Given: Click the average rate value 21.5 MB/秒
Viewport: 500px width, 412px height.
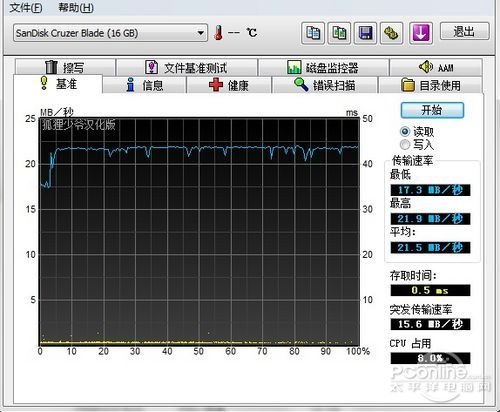Looking at the screenshot, I should (x=430, y=247).
